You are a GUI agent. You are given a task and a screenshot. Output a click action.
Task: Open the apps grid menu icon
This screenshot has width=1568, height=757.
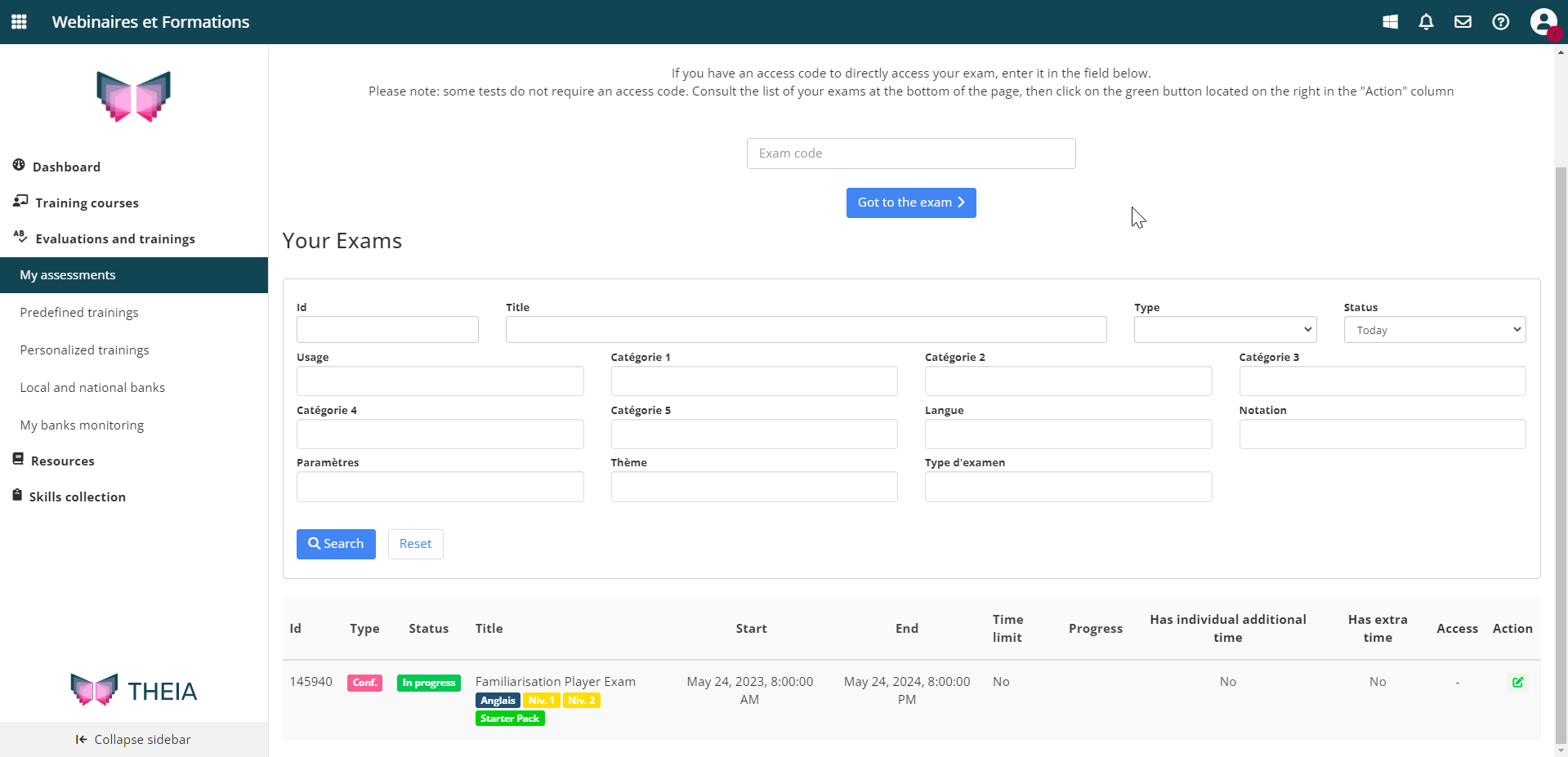(19, 22)
